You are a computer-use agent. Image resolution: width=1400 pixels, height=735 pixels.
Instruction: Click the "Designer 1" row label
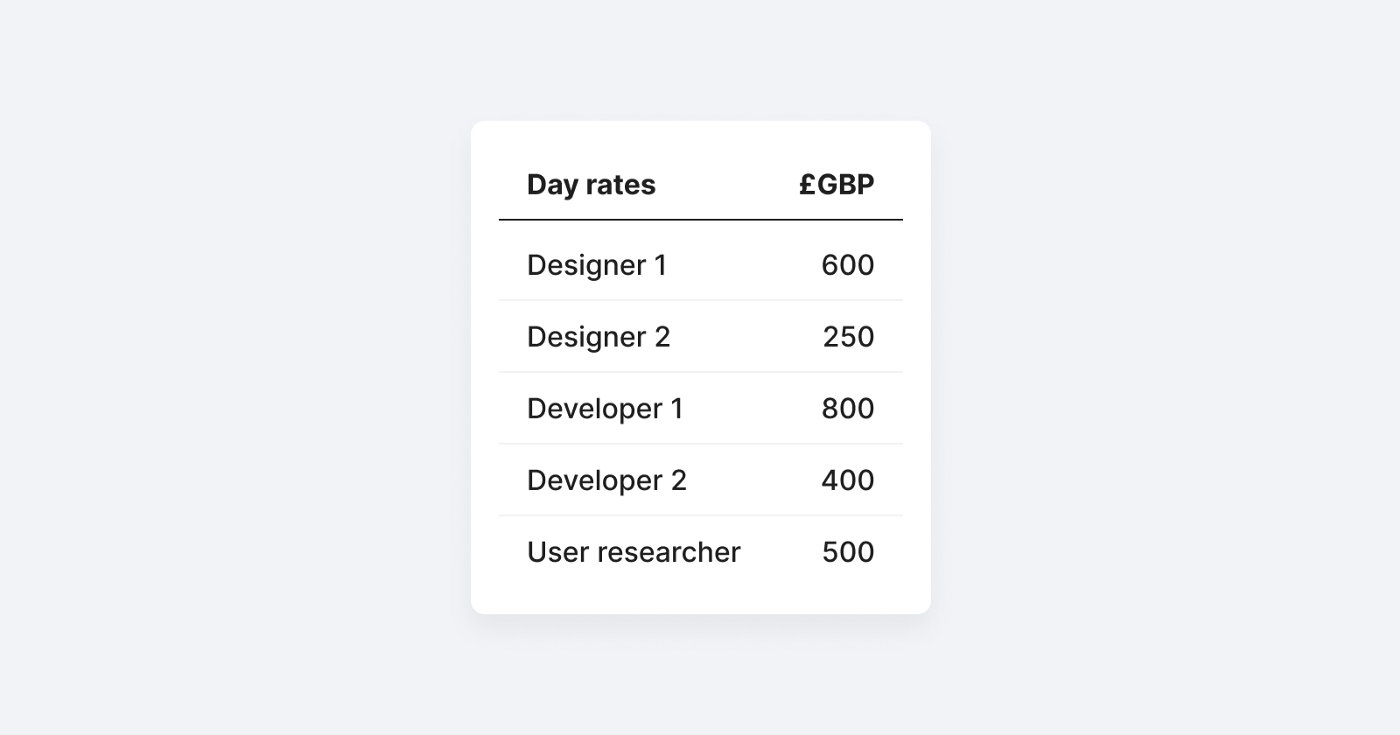pyautogui.click(x=596, y=265)
